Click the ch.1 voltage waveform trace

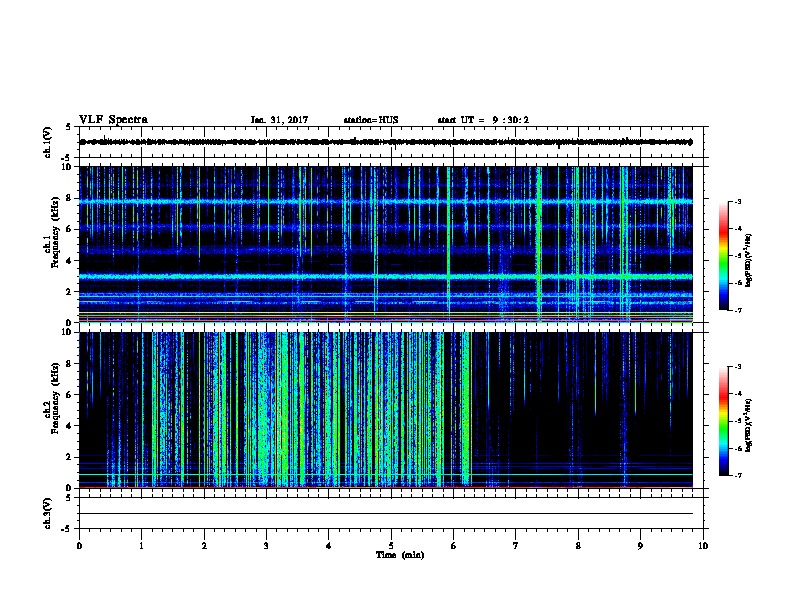386,142
